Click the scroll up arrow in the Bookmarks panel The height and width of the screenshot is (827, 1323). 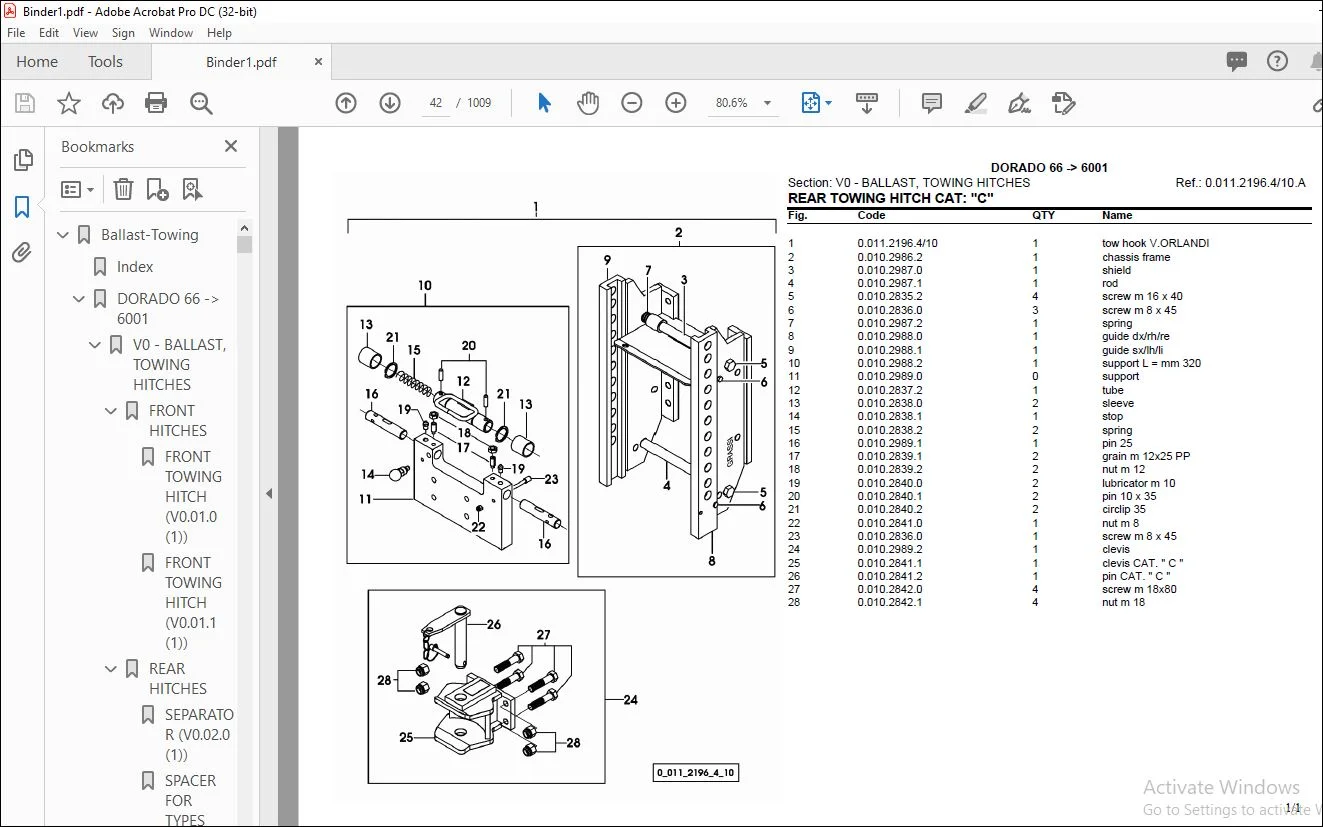pos(244,228)
